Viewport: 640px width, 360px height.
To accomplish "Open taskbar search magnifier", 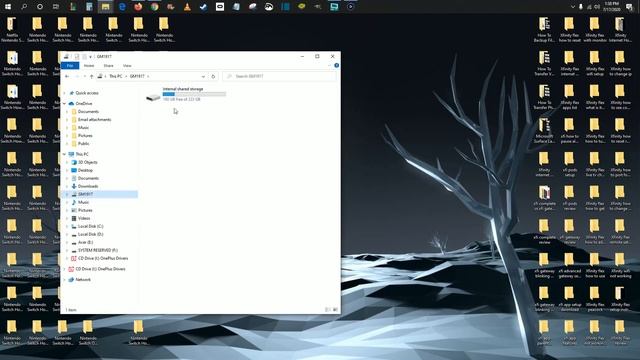I will [24, 7].
